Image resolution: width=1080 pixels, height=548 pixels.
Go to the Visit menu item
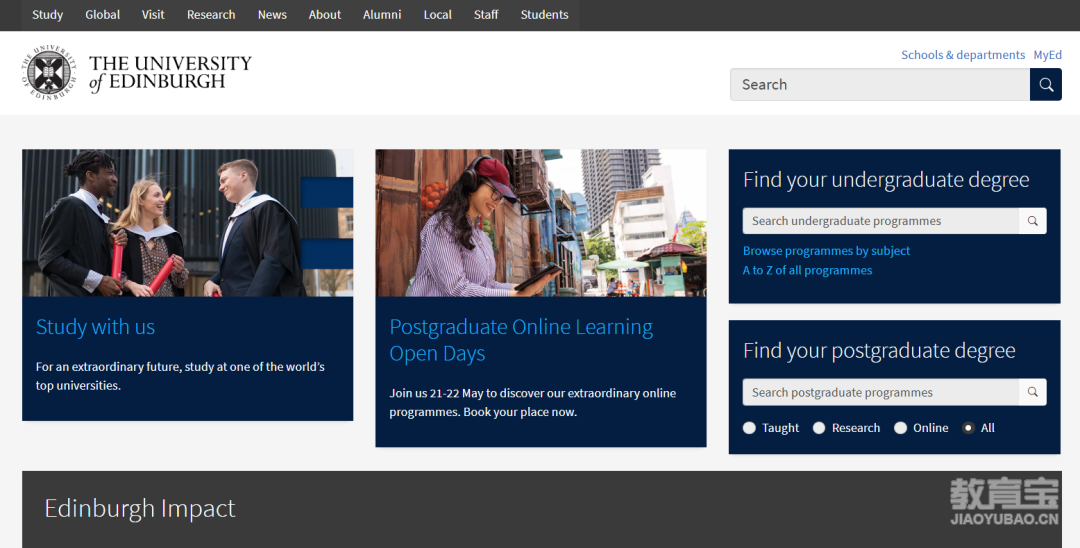(153, 14)
